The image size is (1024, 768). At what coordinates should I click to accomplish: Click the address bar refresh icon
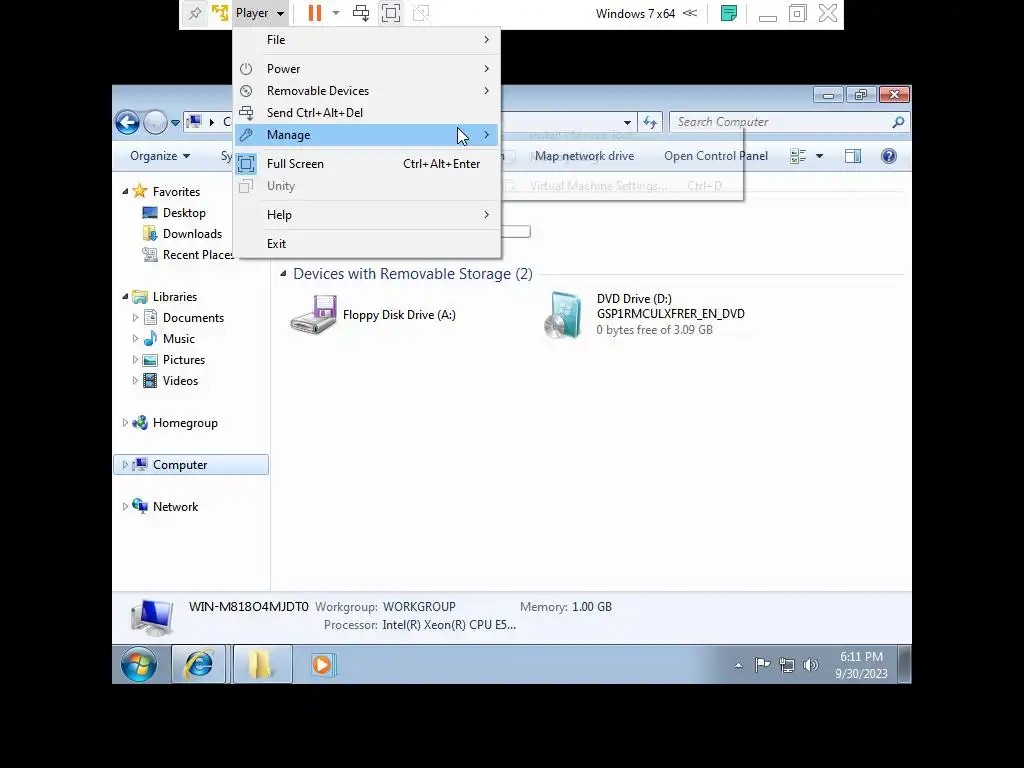pyautogui.click(x=650, y=122)
